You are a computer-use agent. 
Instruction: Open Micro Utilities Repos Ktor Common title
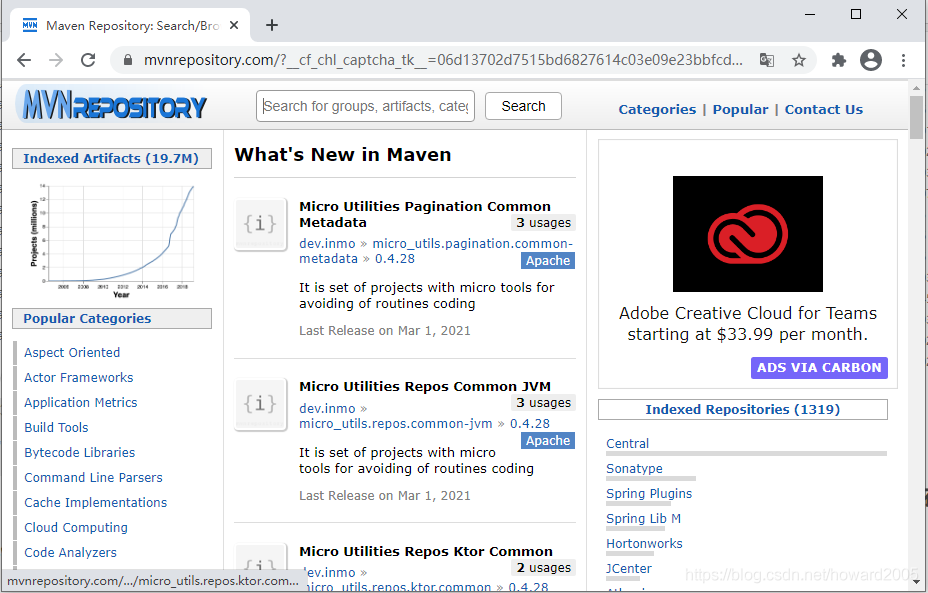(426, 552)
